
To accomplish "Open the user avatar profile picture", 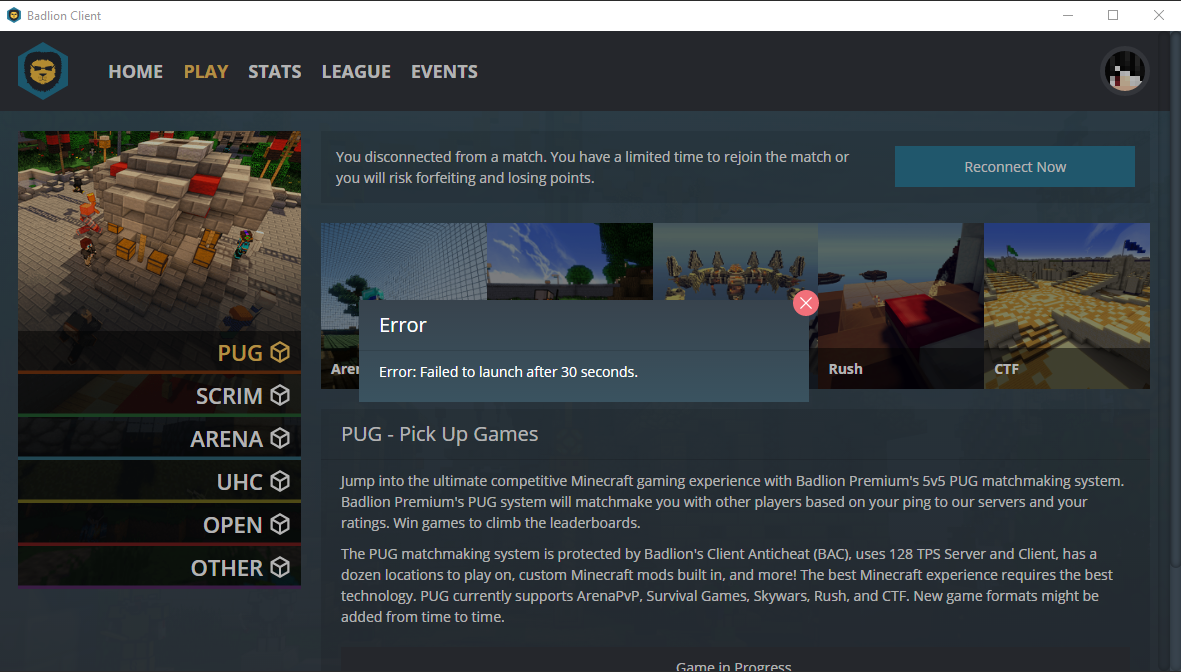I will (1125, 72).
